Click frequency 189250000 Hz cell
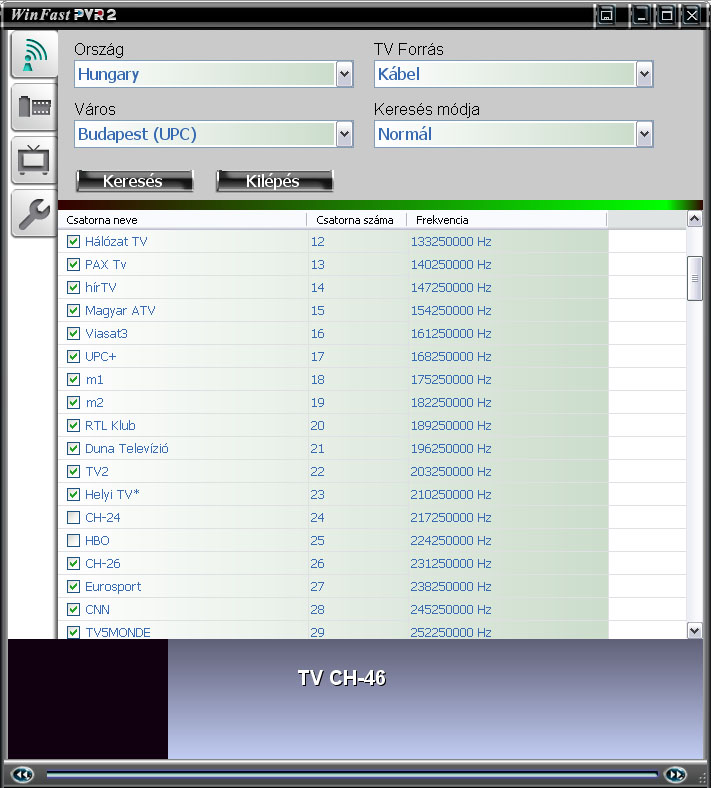Viewport: 711px width, 788px height. [x=451, y=426]
